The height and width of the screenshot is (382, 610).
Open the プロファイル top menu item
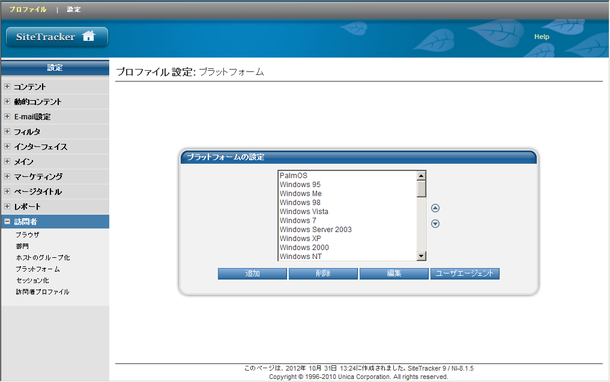28,9
